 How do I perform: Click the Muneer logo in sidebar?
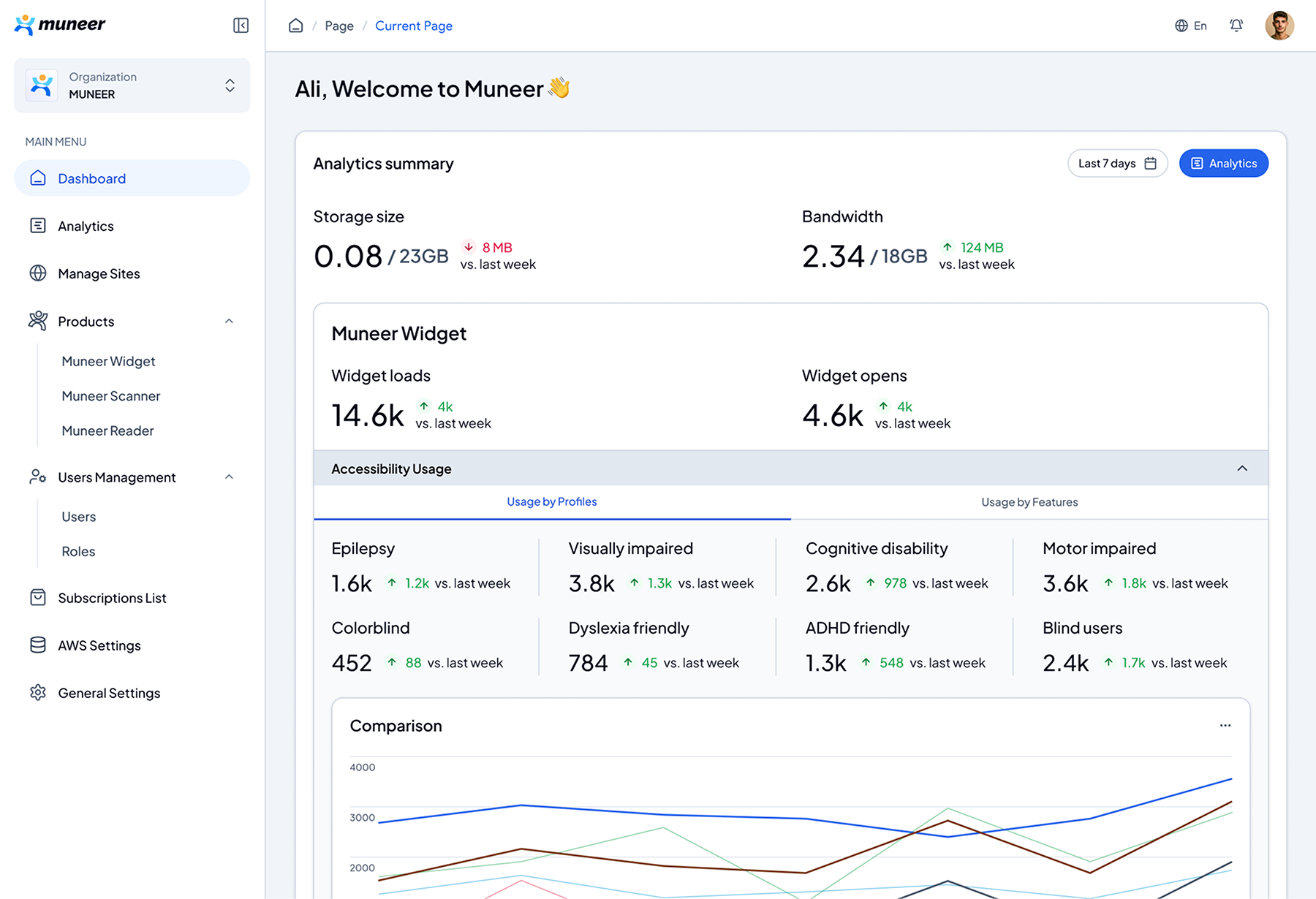[x=60, y=25]
